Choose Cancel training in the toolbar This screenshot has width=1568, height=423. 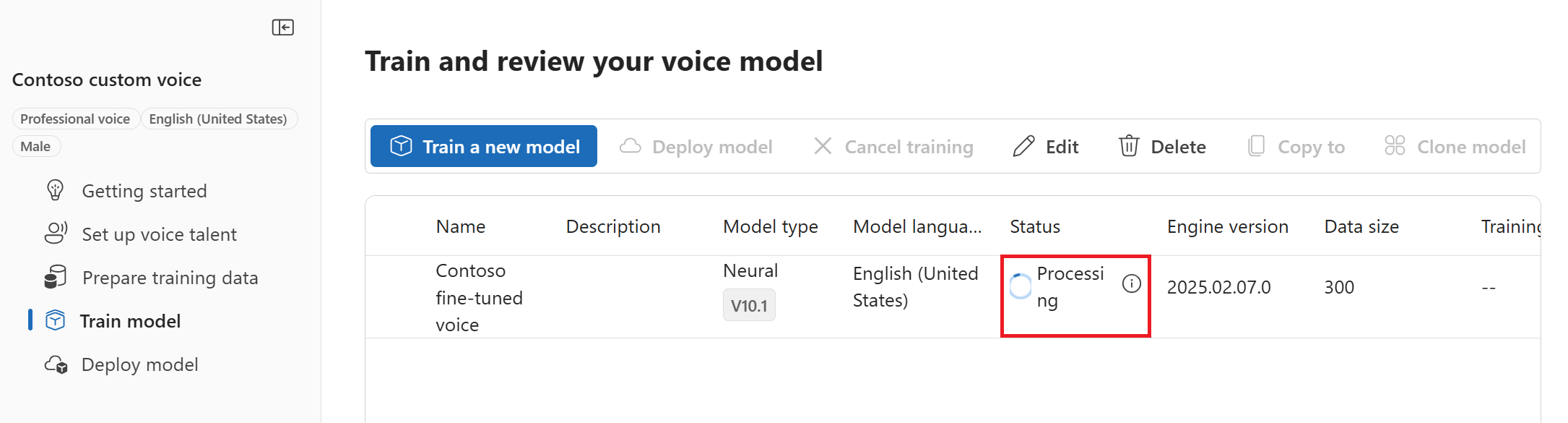point(893,146)
